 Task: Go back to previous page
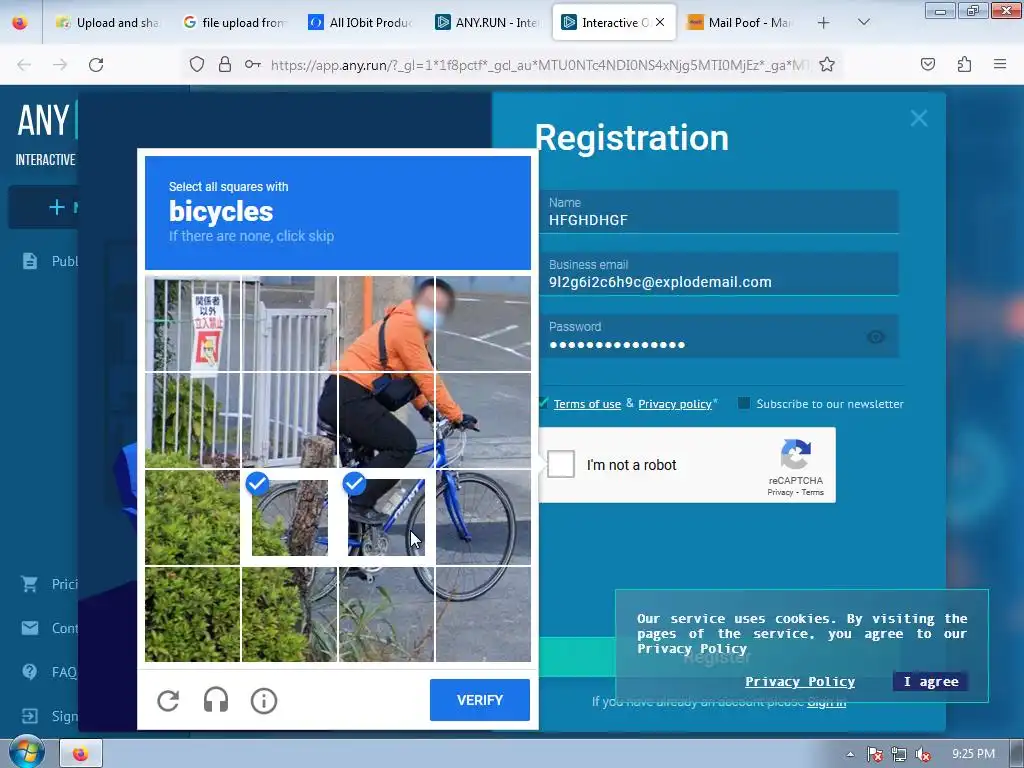[x=24, y=65]
